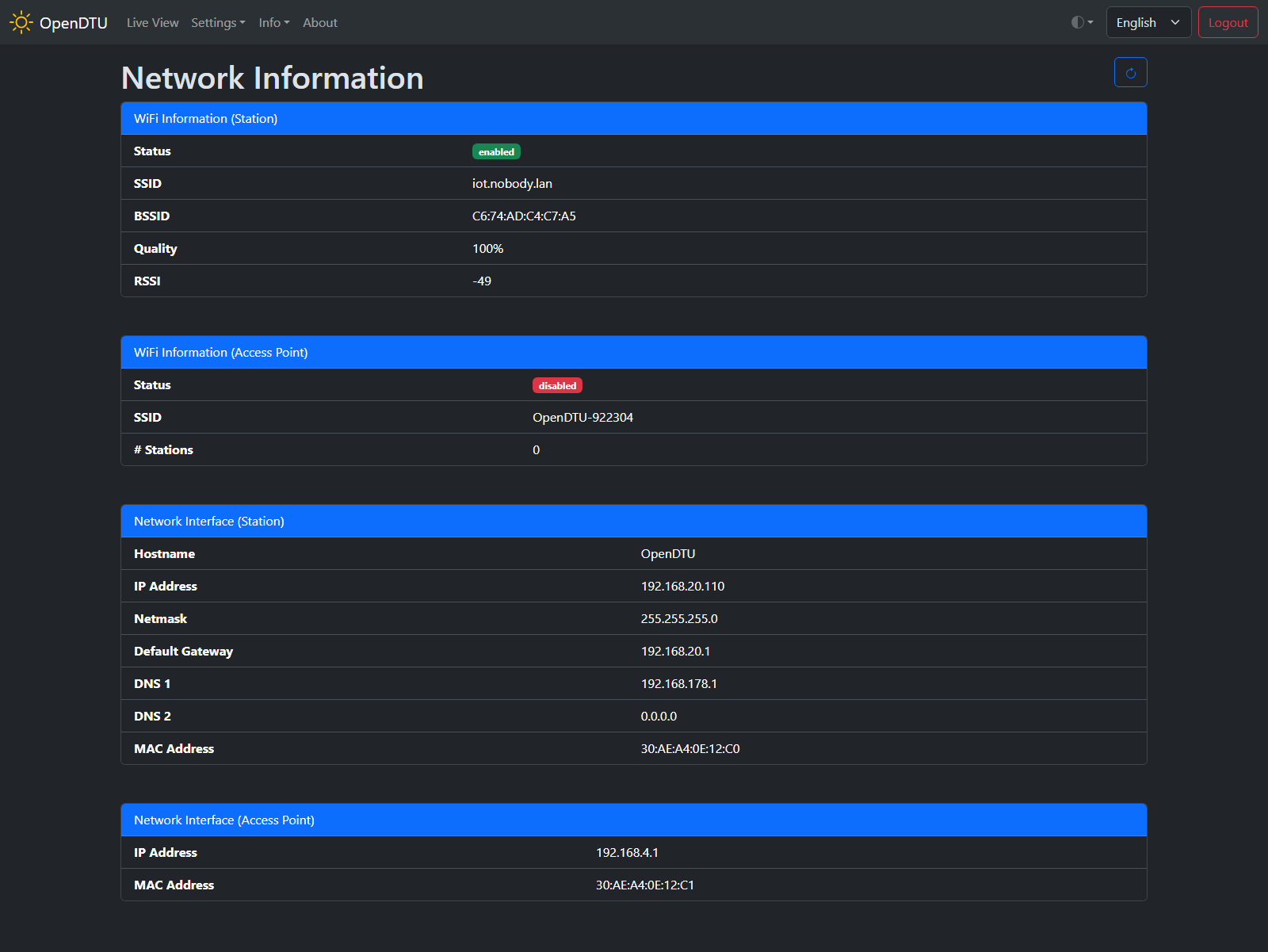Click the OpenDTU sun logo icon
Image resolution: width=1268 pixels, height=952 pixels.
pyautogui.click(x=21, y=22)
